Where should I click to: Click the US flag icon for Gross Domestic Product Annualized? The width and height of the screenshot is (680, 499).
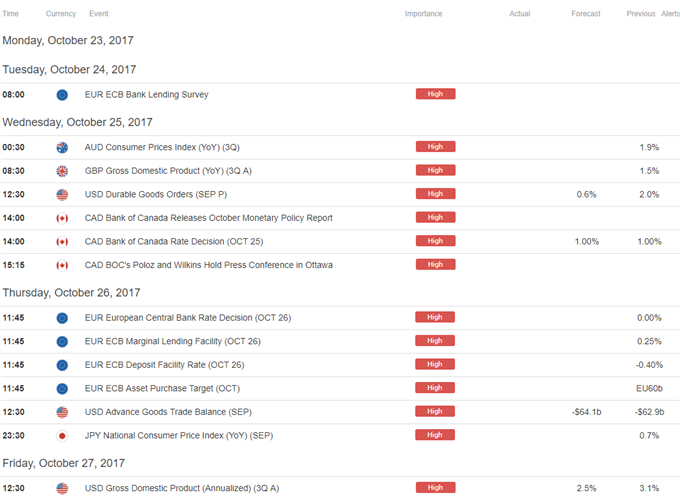pyautogui.click(x=62, y=488)
